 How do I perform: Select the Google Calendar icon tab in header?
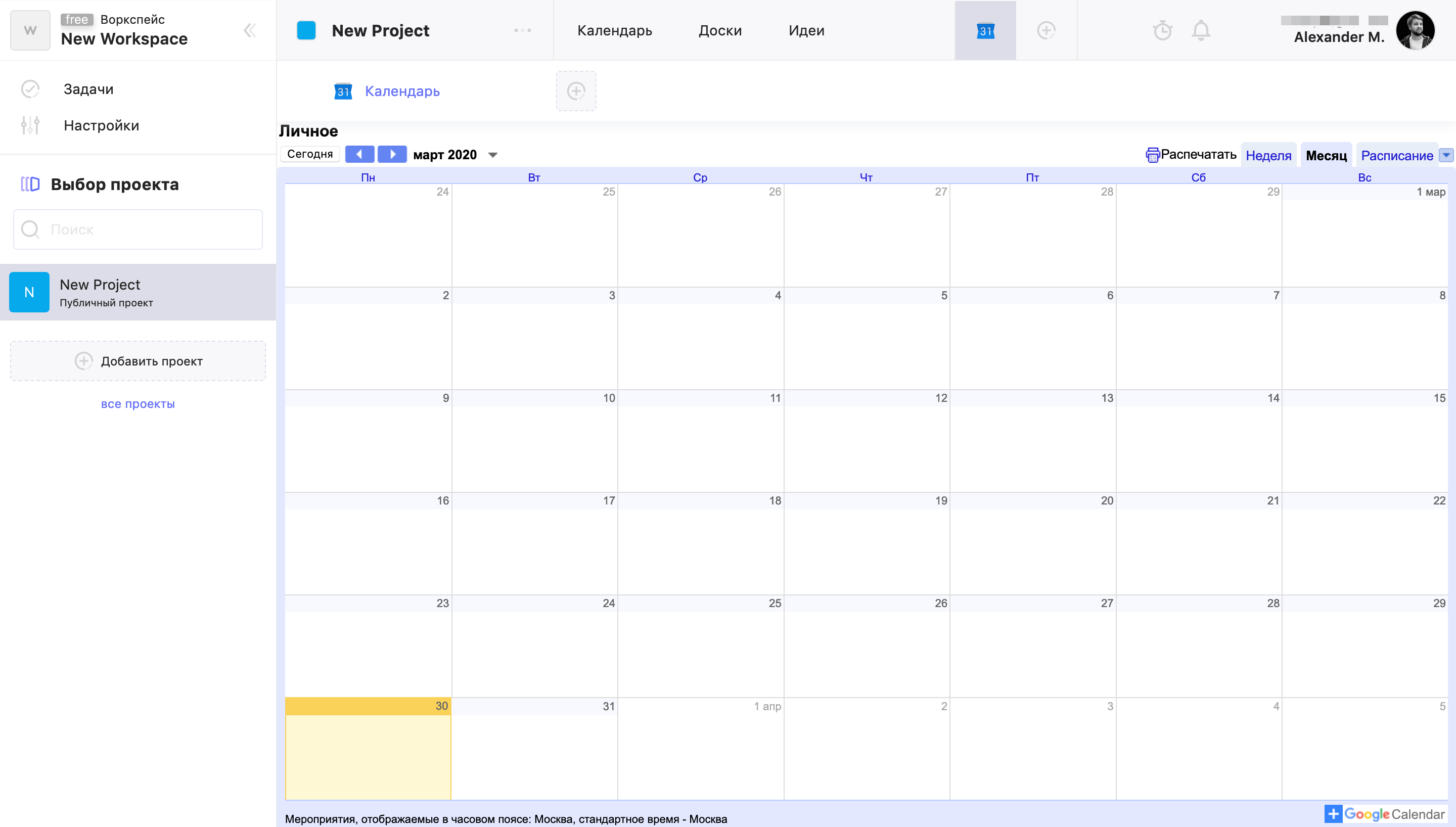tap(985, 30)
